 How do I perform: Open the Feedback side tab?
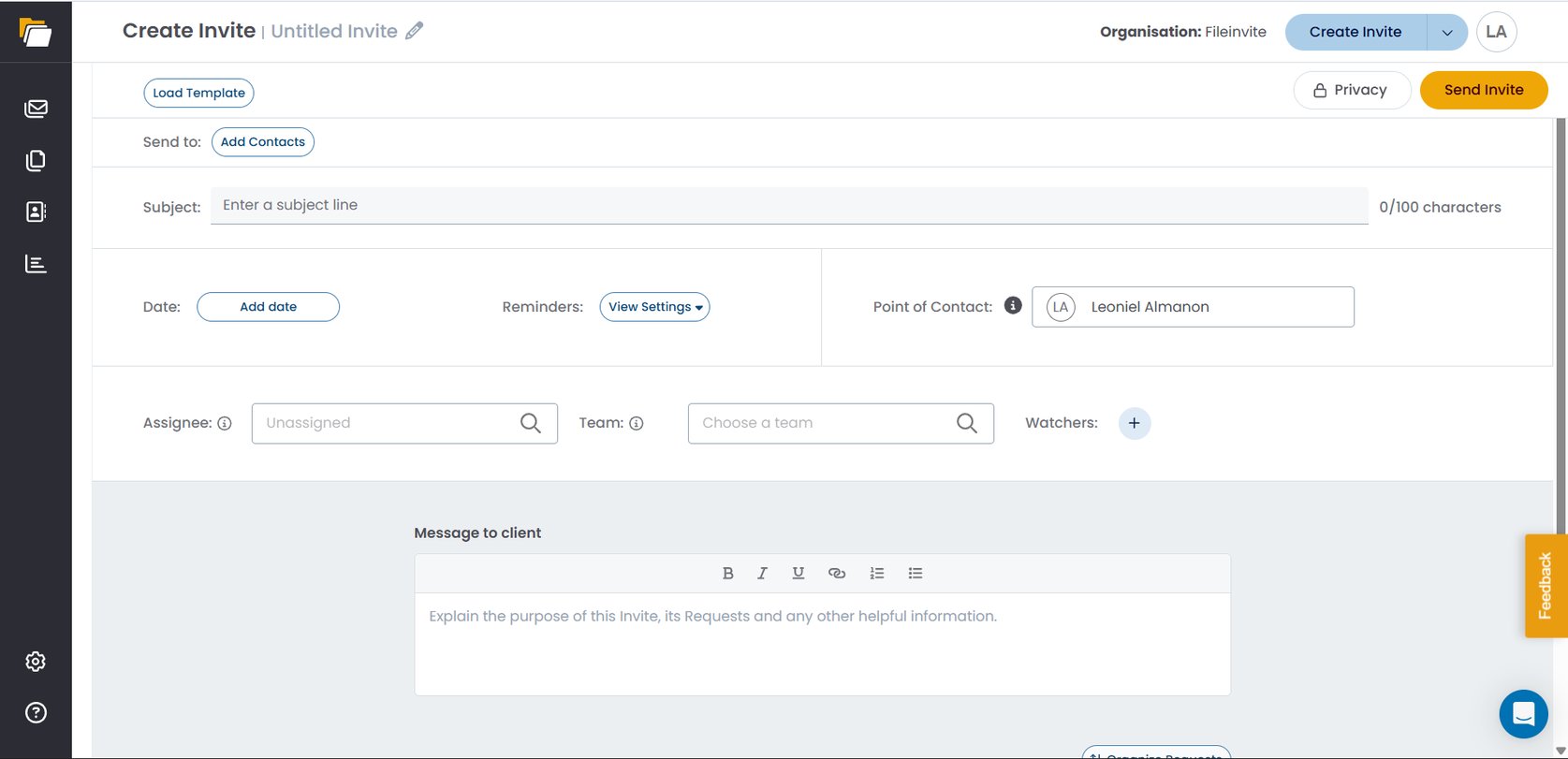[x=1546, y=586]
